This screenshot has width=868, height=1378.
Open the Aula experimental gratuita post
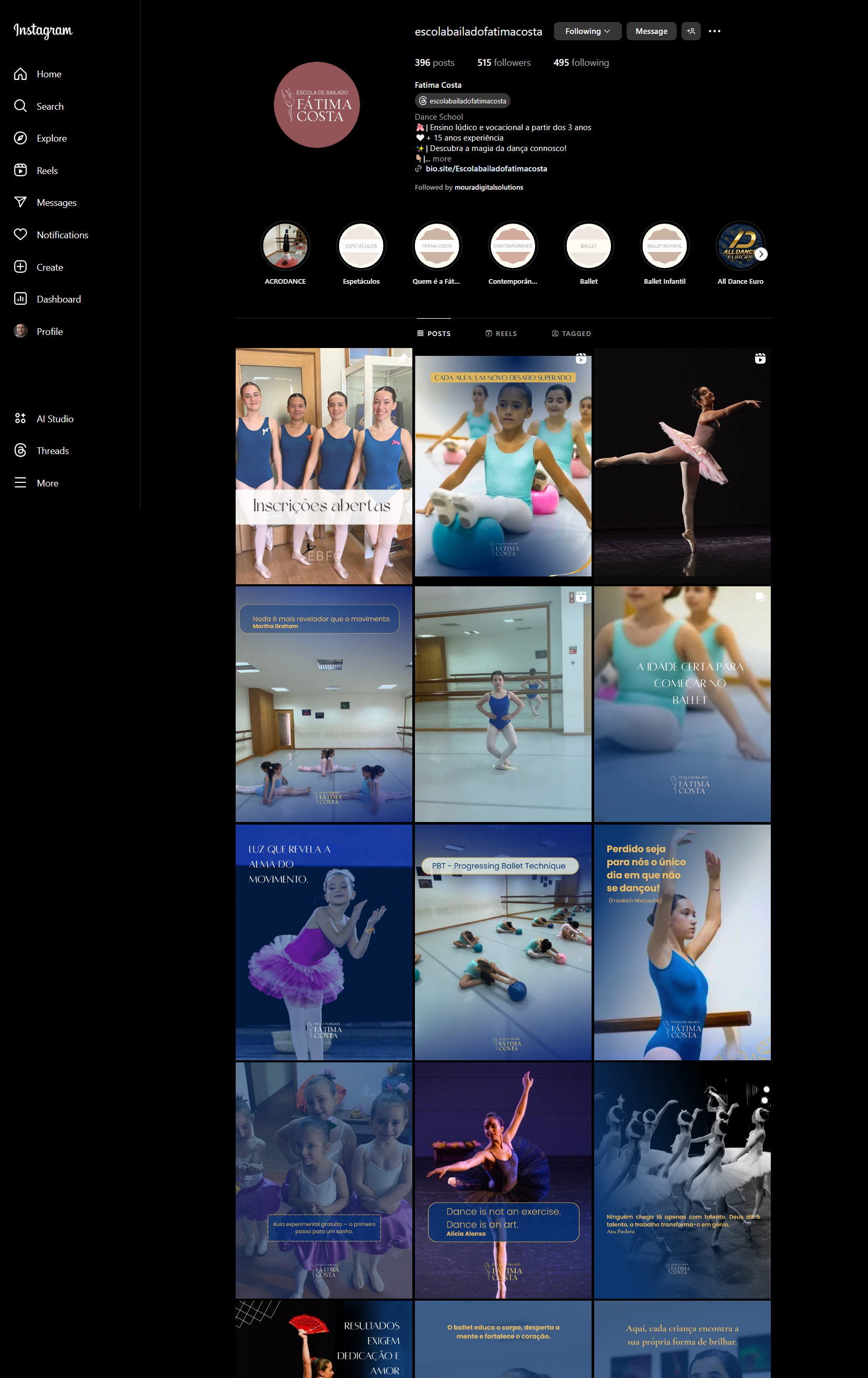click(x=324, y=1180)
